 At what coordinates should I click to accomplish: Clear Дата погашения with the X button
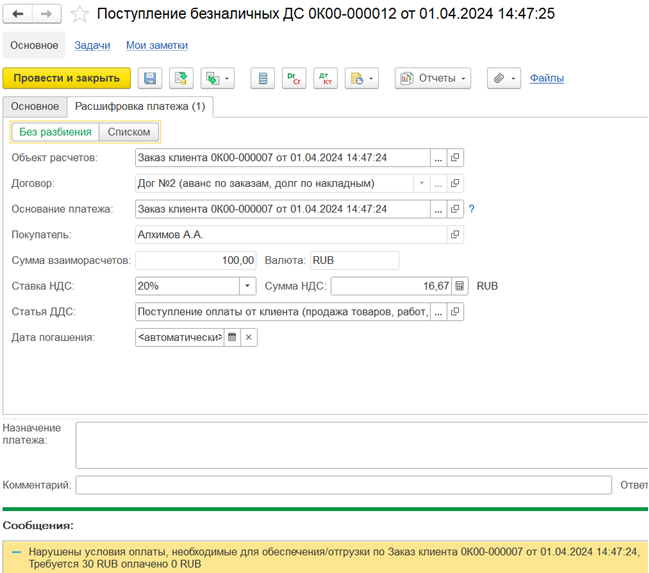[249, 337]
